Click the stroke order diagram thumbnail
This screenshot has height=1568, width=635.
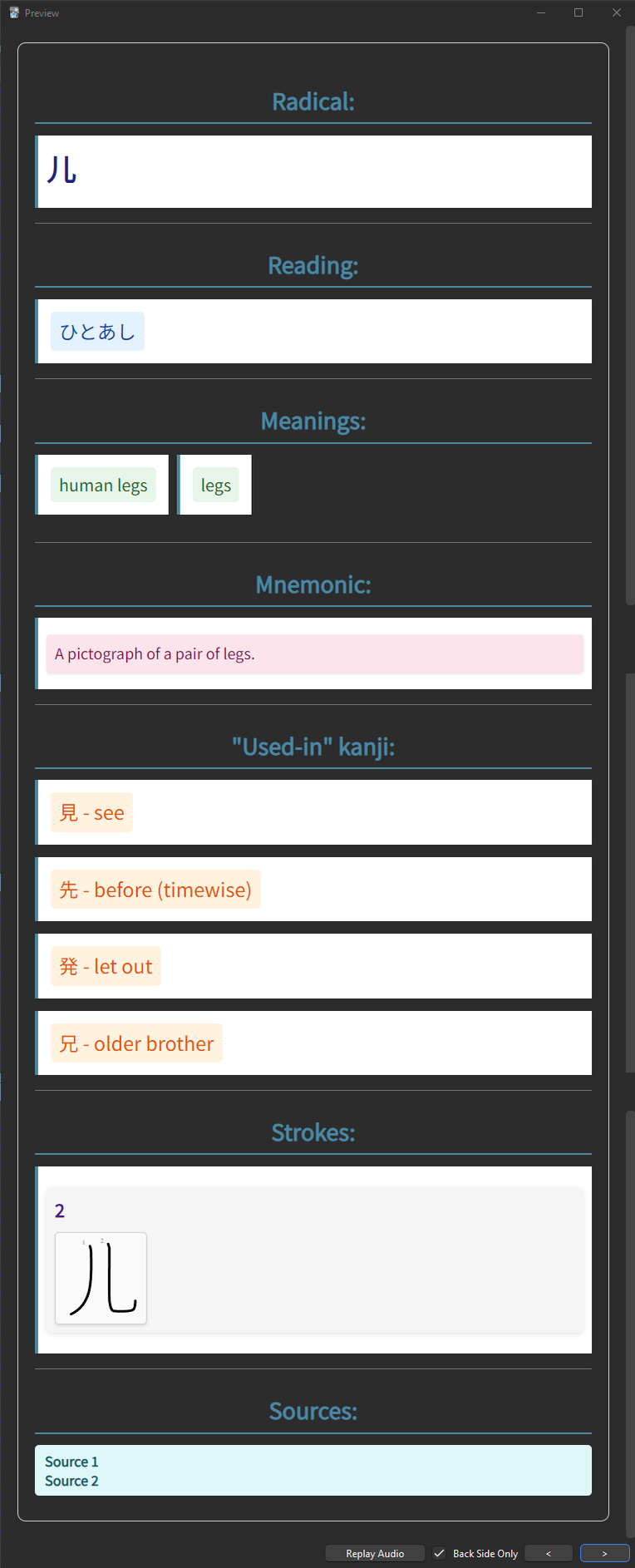point(101,1278)
